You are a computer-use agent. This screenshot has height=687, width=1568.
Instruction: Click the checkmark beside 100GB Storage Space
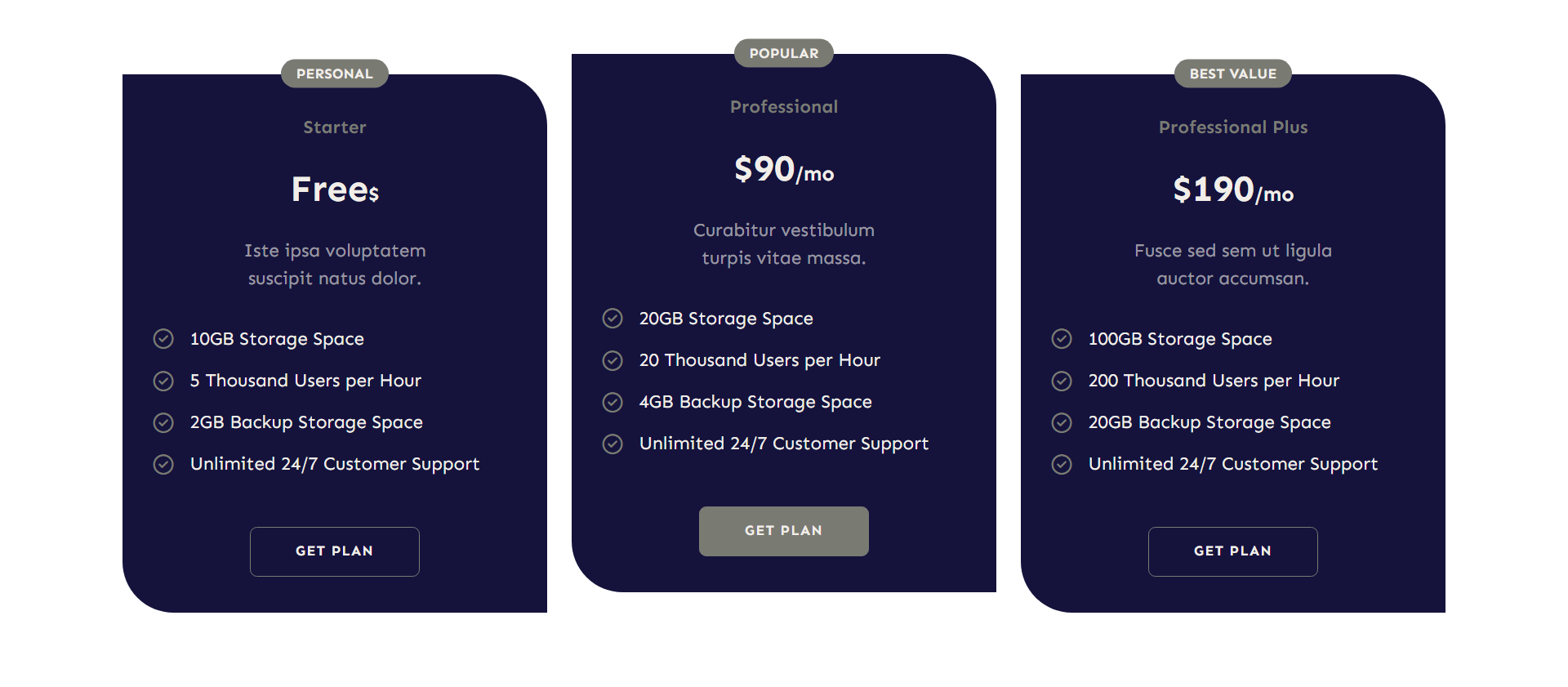1061,338
